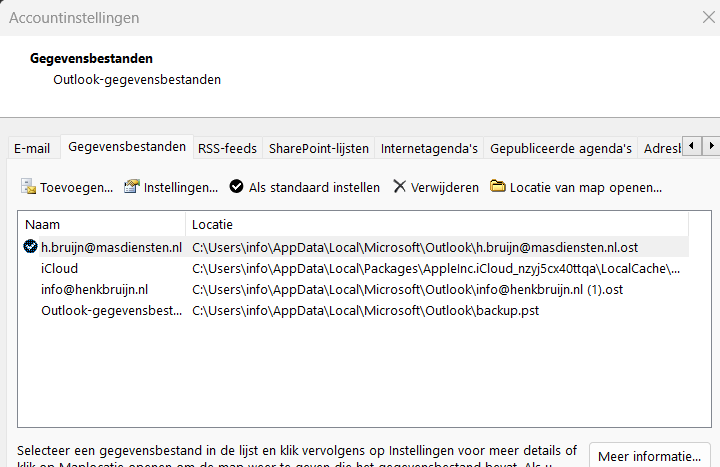The width and height of the screenshot is (720, 467).
Task: Click the Toevoegen... button label
Action: pos(77,187)
